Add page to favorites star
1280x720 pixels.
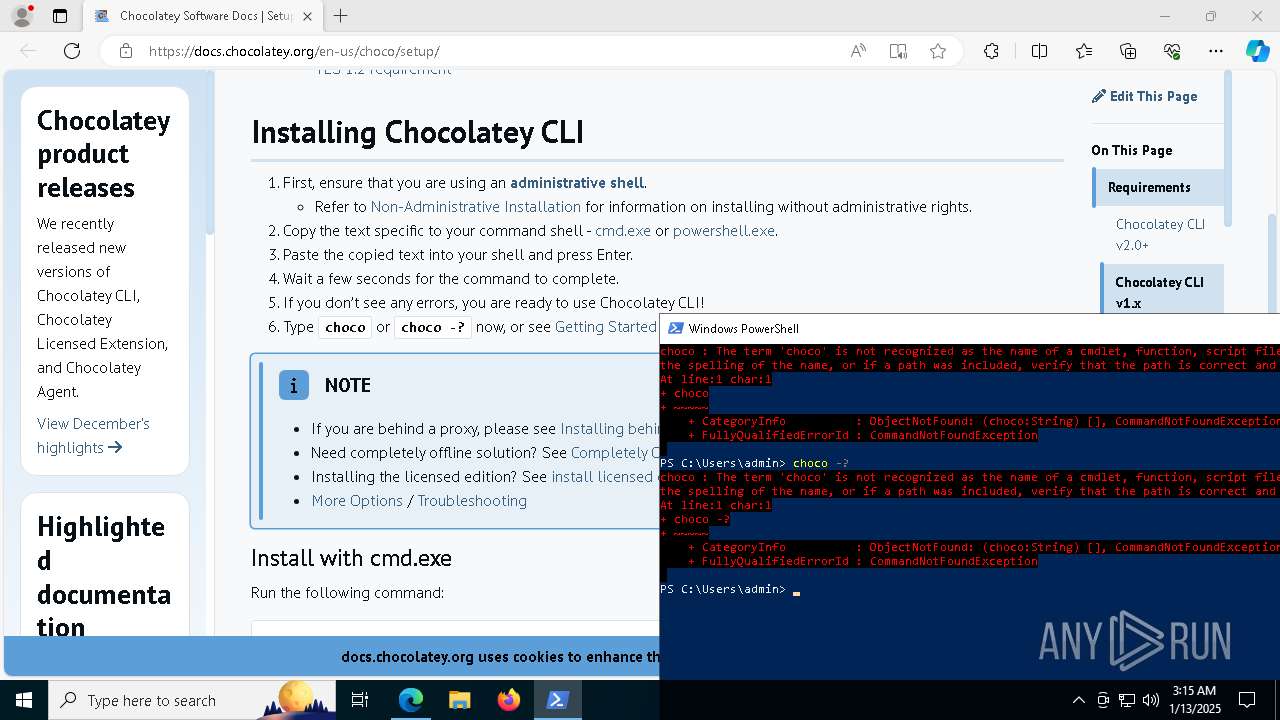coord(938,51)
